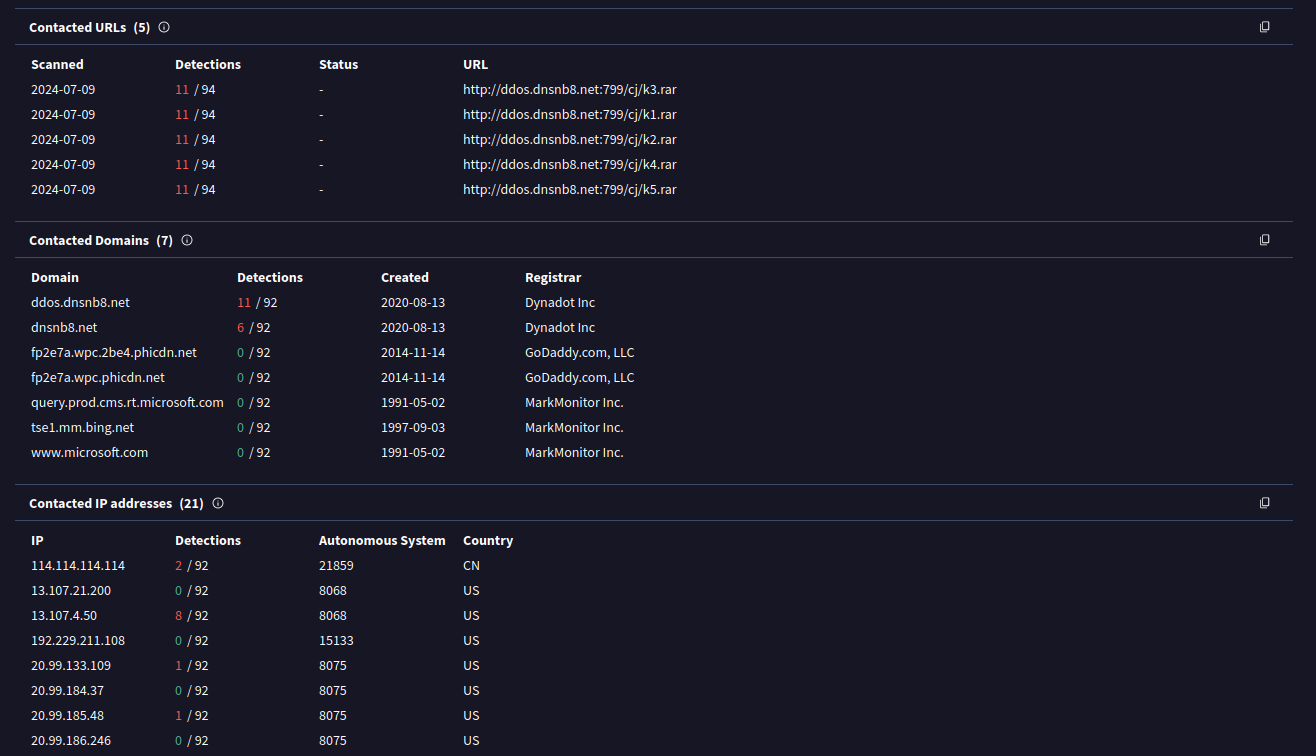Screen dimensions: 1316x756
Task: Select IP address 13.107.4.50
Action: (64, 616)
